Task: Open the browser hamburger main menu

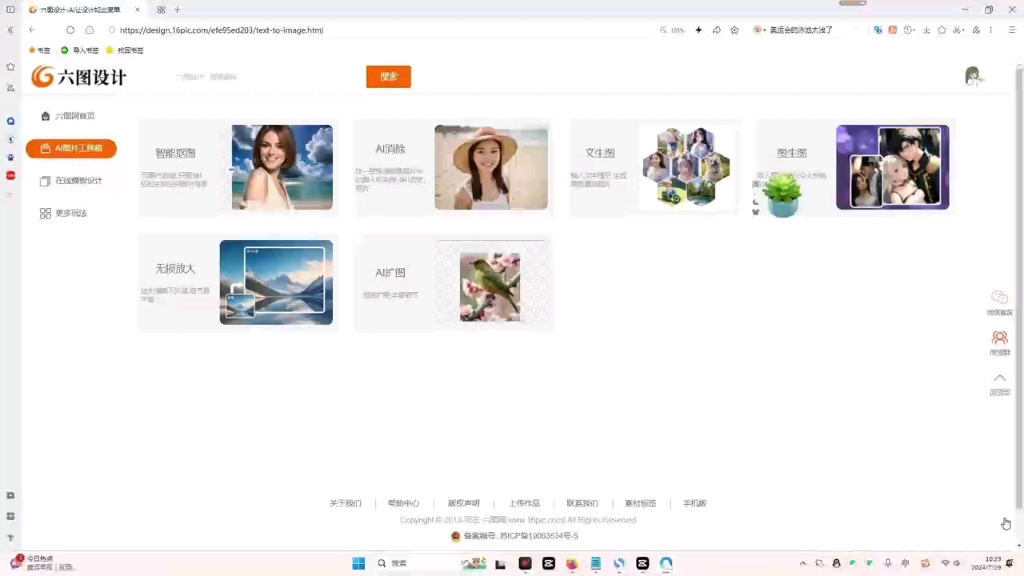Action: [1012, 30]
